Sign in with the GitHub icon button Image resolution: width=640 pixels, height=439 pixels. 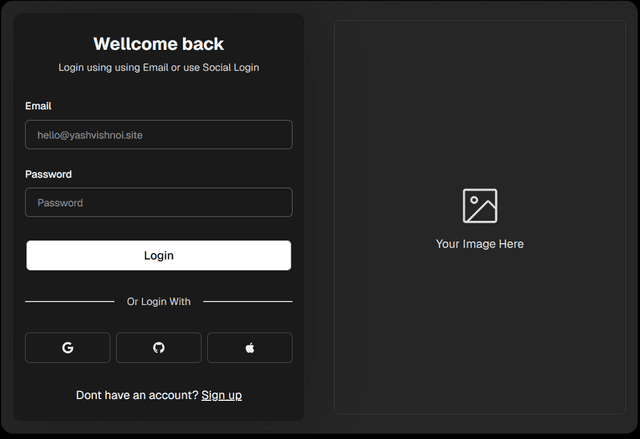(x=159, y=348)
